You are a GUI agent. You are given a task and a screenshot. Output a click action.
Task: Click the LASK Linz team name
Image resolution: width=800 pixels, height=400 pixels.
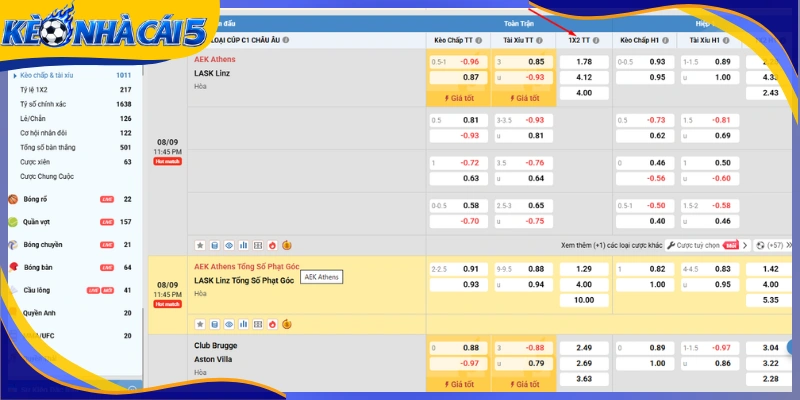click(x=212, y=73)
